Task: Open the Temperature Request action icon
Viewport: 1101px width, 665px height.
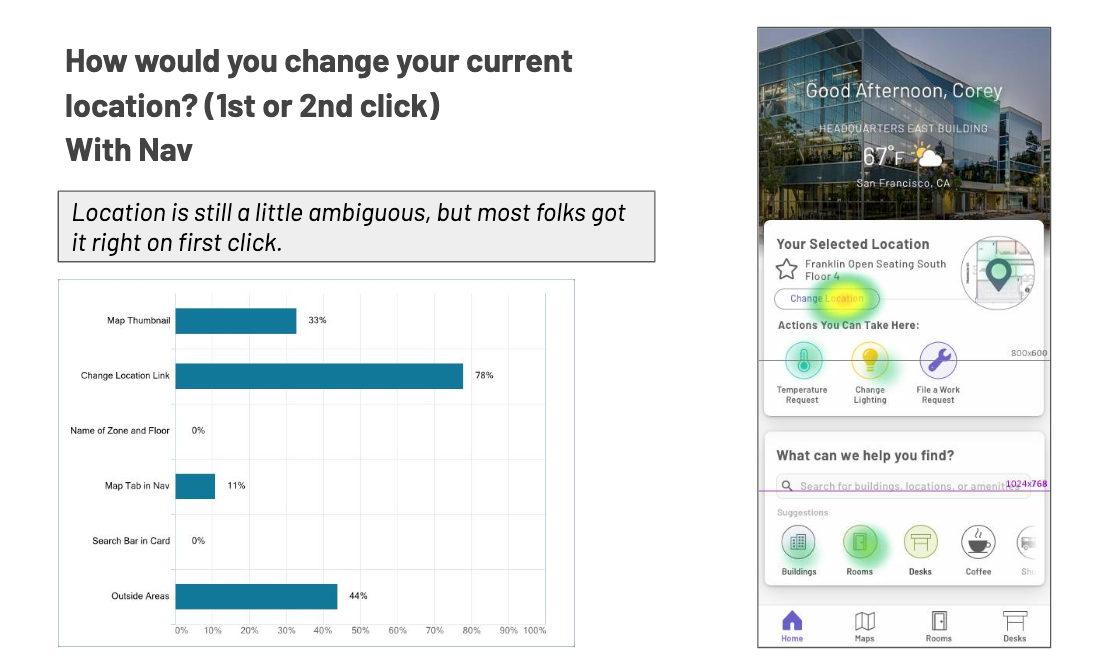Action: [x=802, y=360]
